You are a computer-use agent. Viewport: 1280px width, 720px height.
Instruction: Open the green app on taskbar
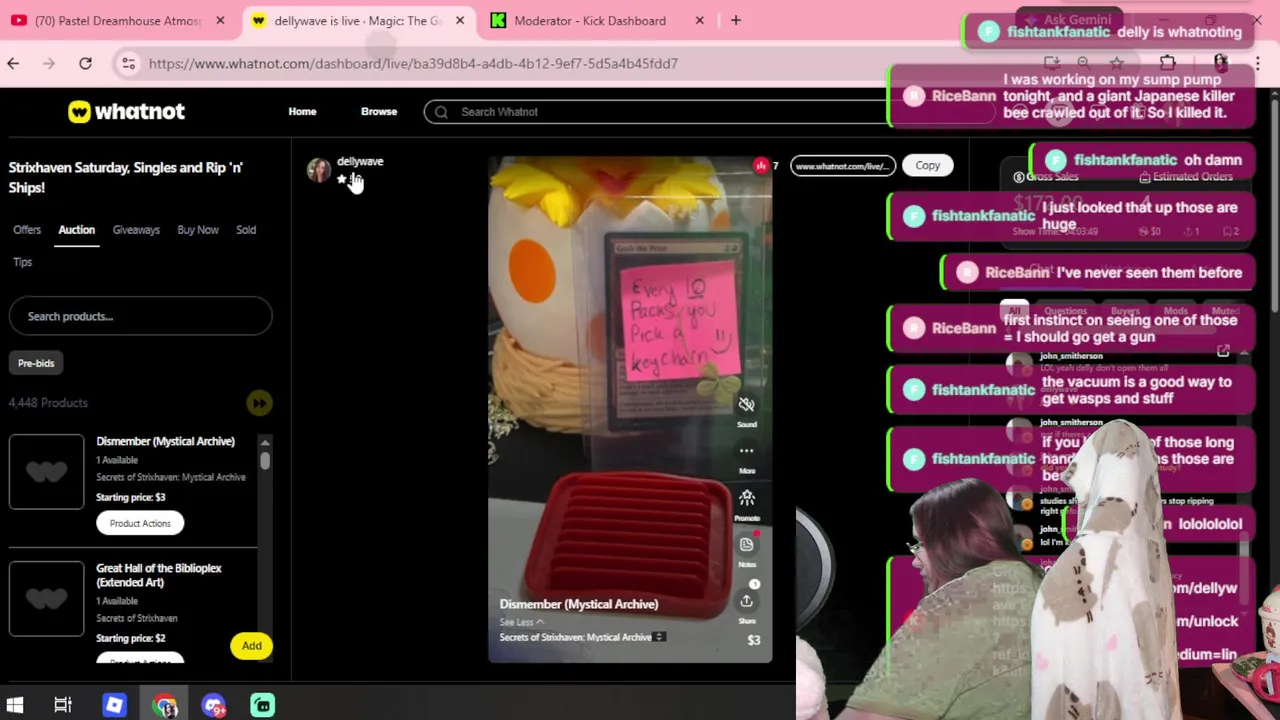pos(263,705)
